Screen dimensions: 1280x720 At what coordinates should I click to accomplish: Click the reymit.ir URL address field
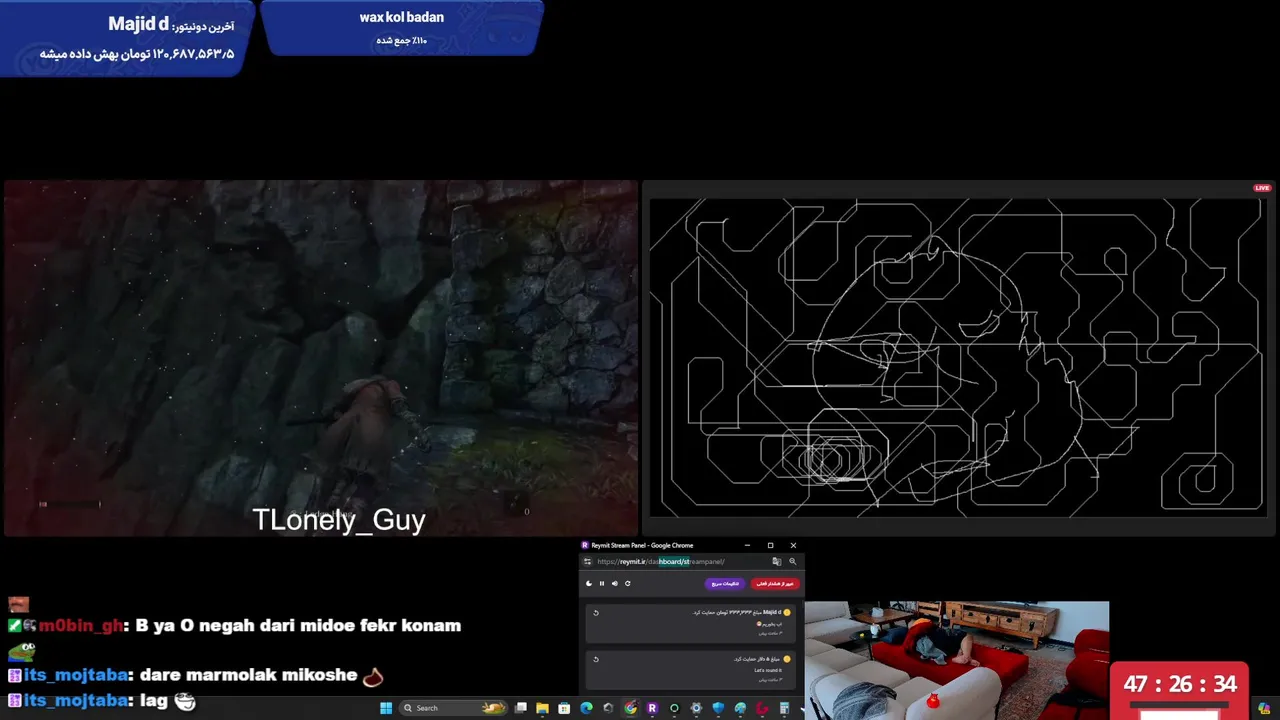661,561
